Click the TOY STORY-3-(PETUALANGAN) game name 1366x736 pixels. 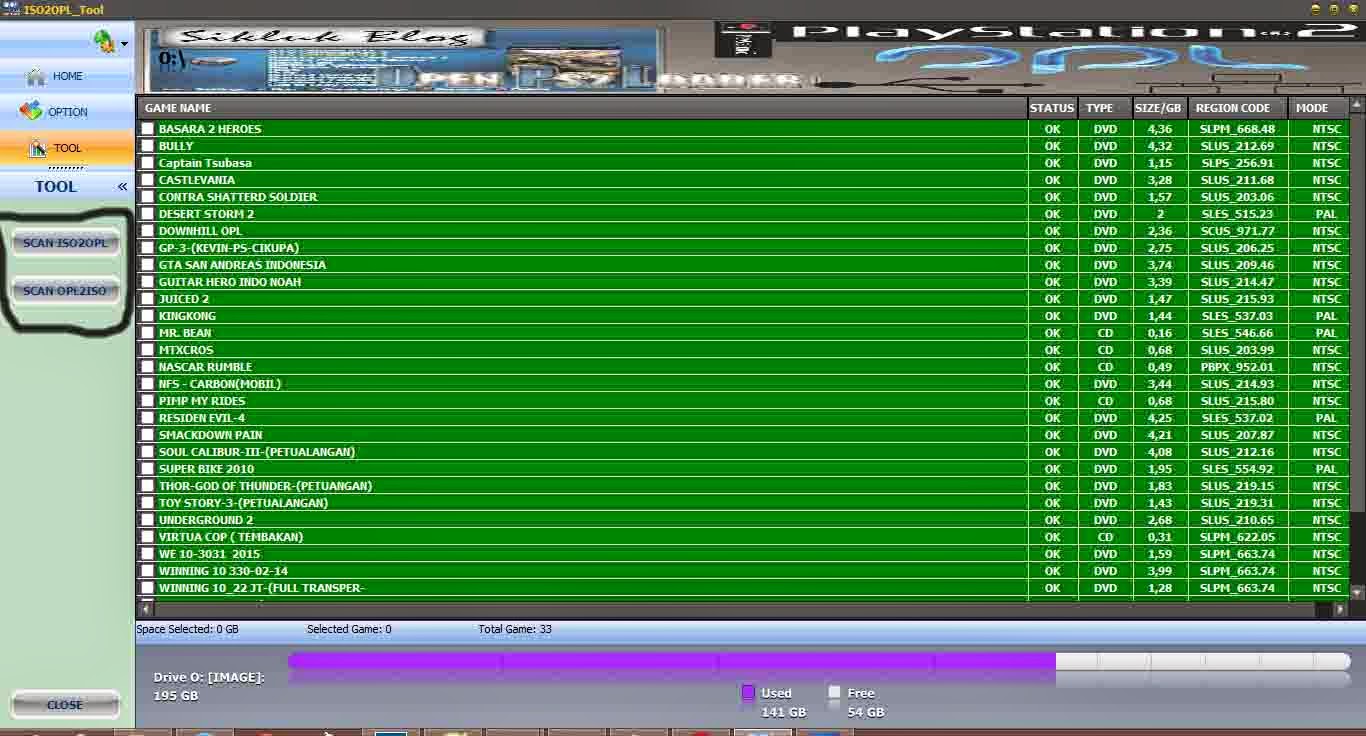[243, 503]
